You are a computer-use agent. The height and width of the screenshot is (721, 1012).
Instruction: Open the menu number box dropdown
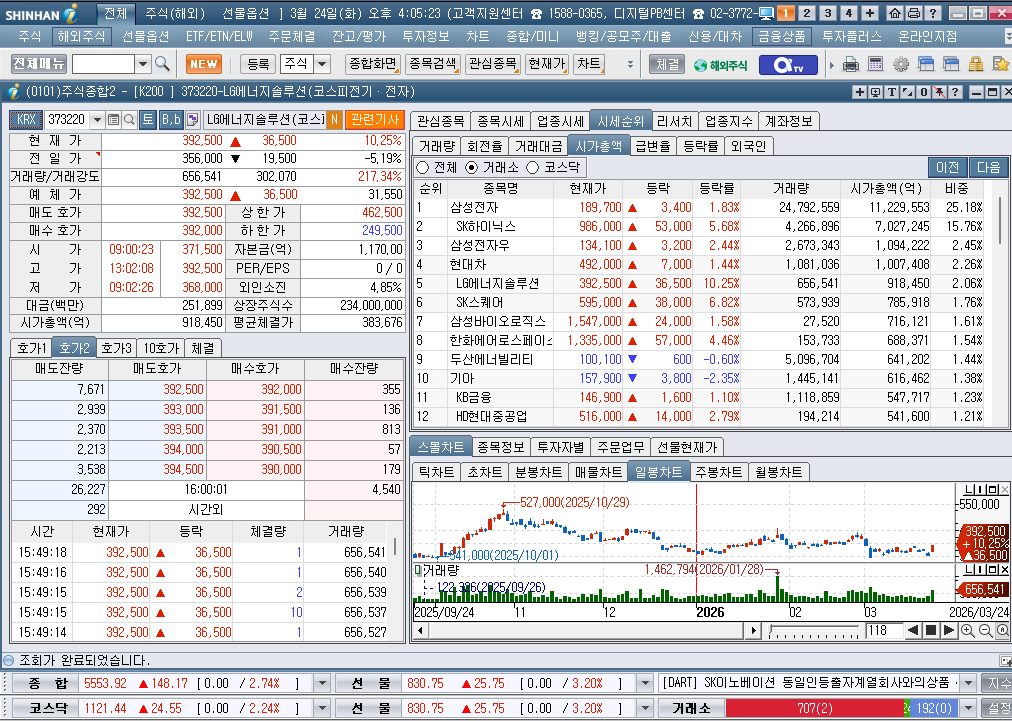click(143, 63)
